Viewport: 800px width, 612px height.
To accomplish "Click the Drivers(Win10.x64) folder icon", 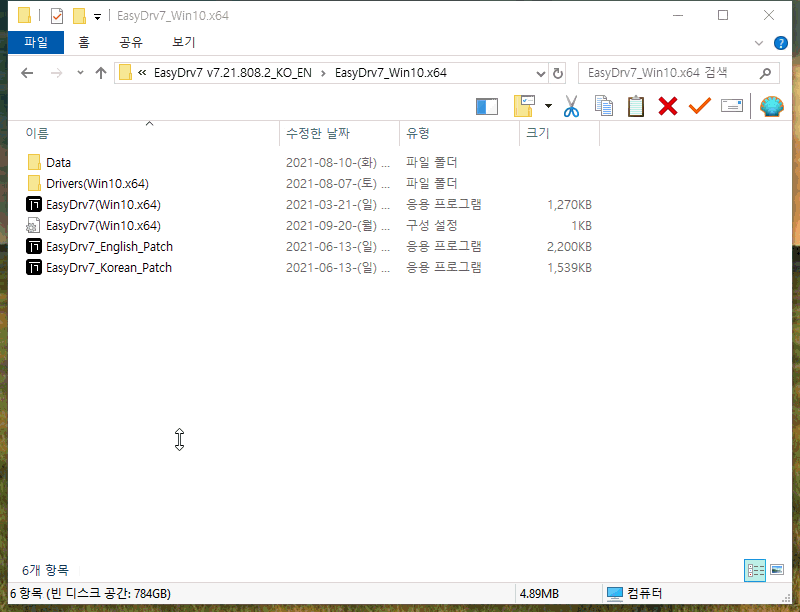I will click(x=34, y=184).
